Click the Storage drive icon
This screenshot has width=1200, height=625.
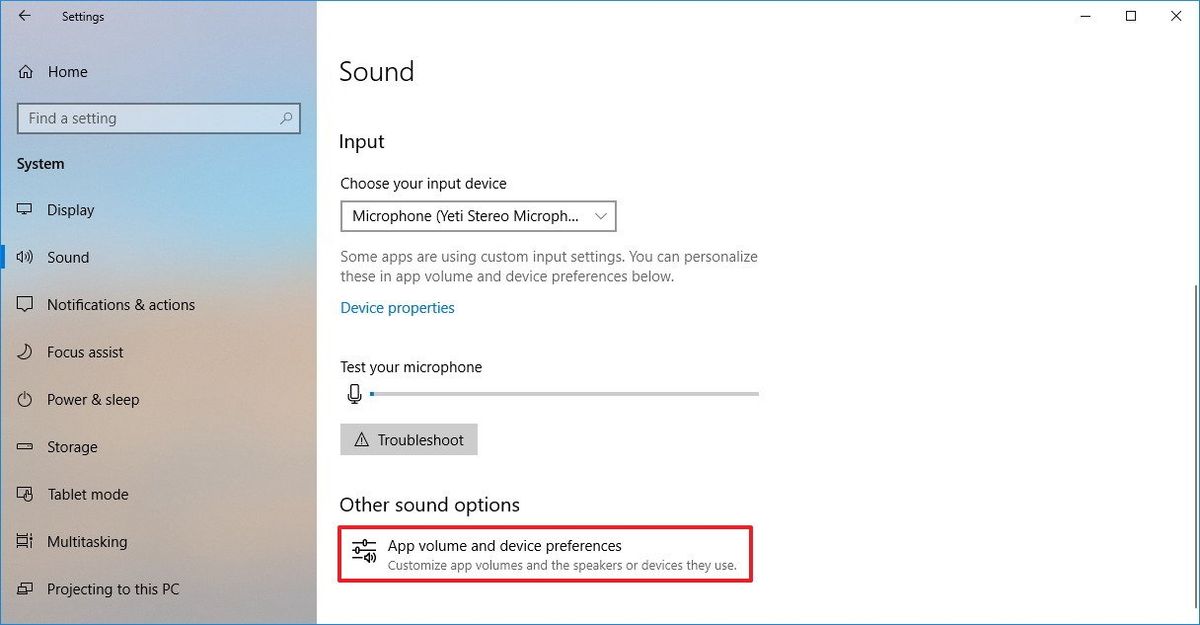(24, 447)
